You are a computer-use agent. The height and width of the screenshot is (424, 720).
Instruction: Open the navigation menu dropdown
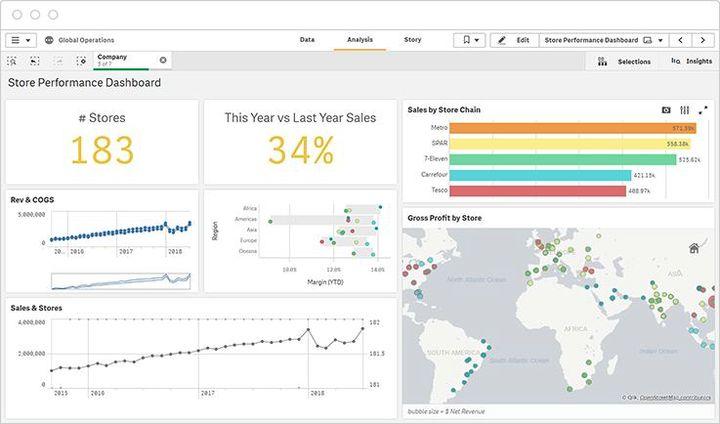tap(21, 40)
